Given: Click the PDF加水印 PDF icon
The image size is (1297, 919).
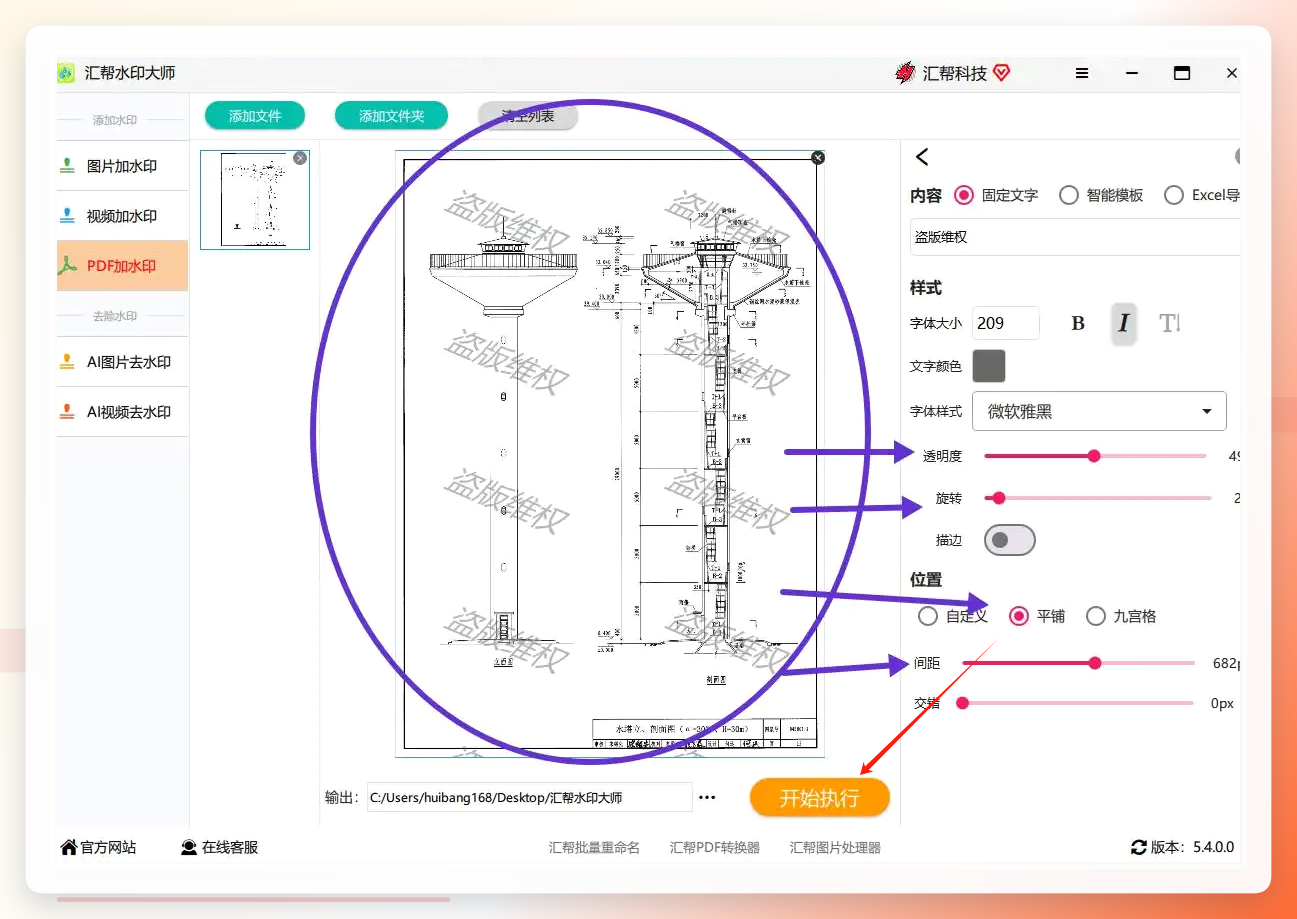Looking at the screenshot, I should coord(68,266).
